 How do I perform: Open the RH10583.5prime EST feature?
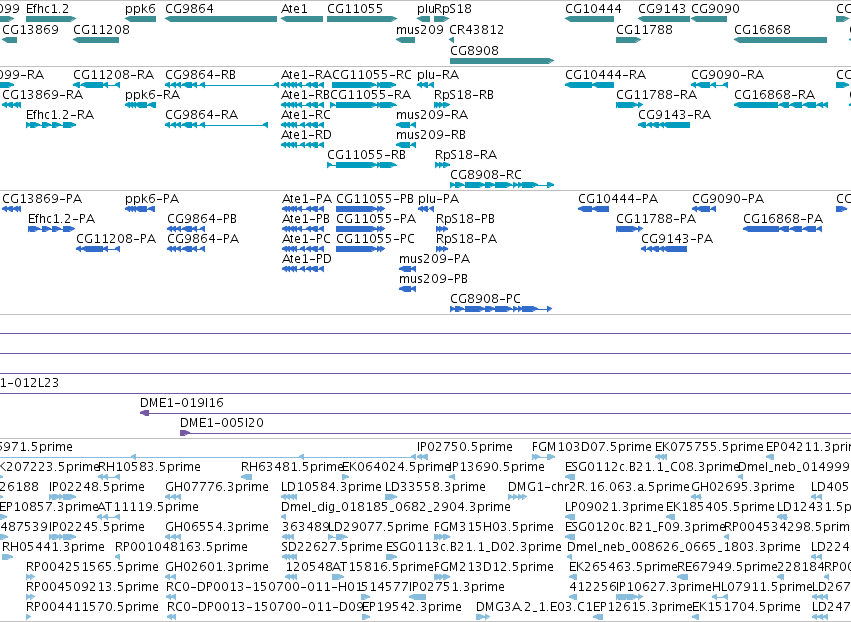109,477
